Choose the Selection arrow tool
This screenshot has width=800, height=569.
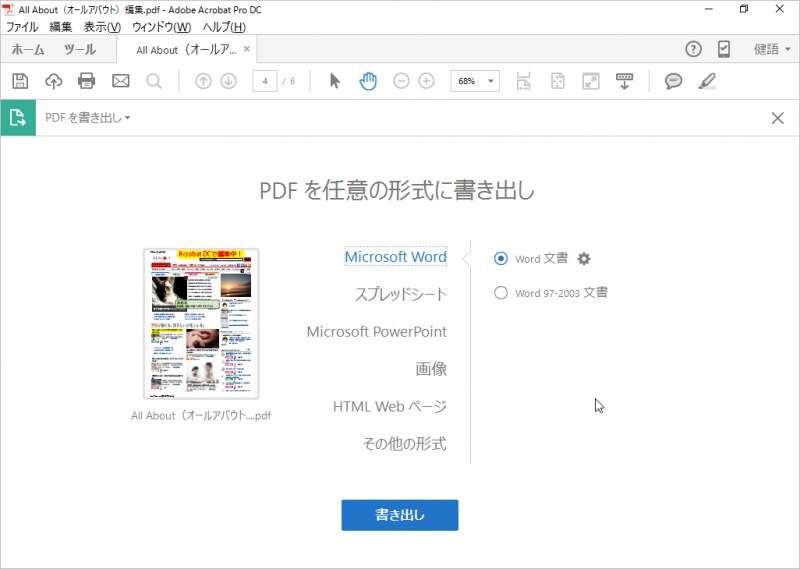coord(335,81)
